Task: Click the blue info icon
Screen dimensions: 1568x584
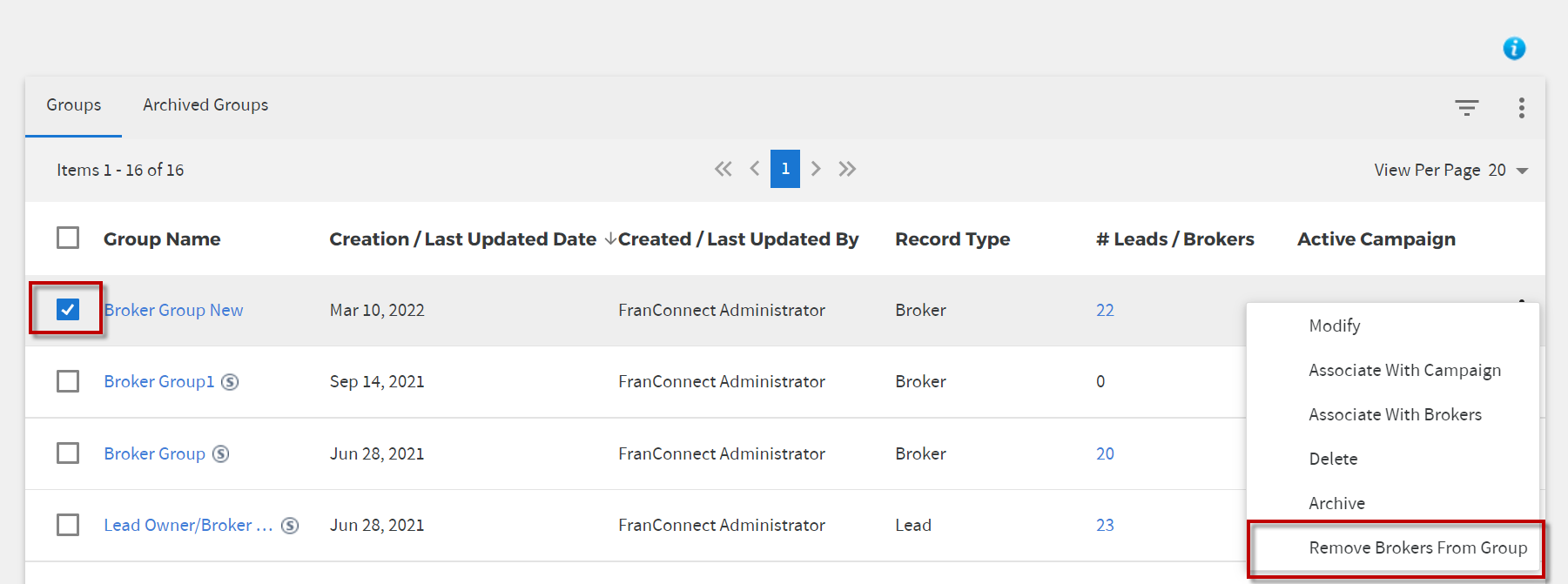Action: click(1514, 49)
